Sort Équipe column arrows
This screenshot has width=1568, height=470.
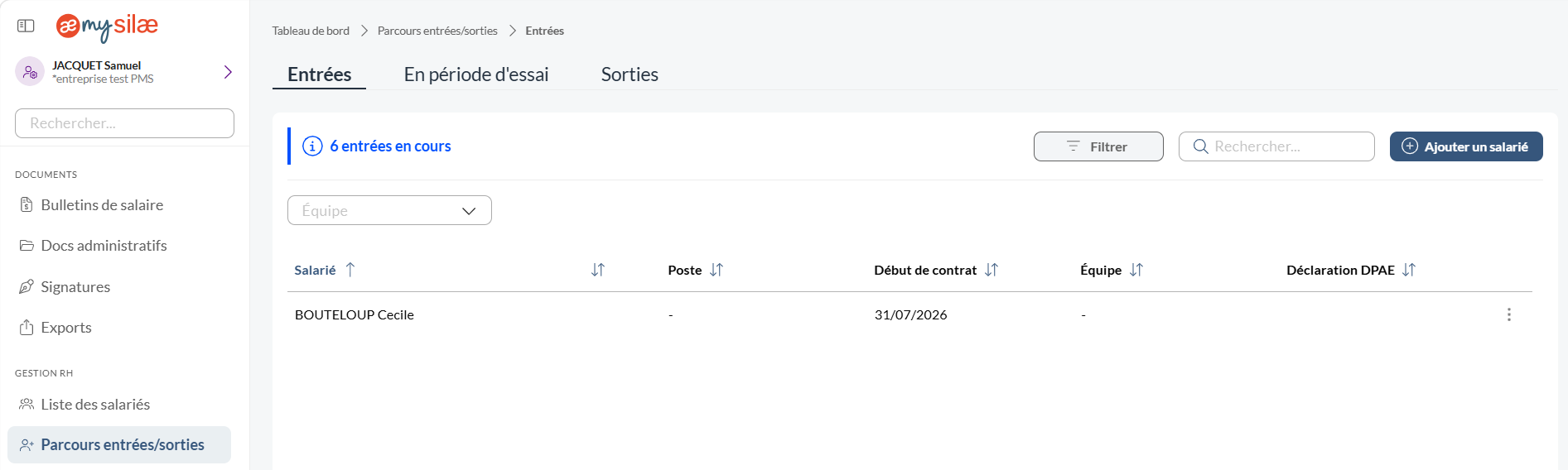1136,270
